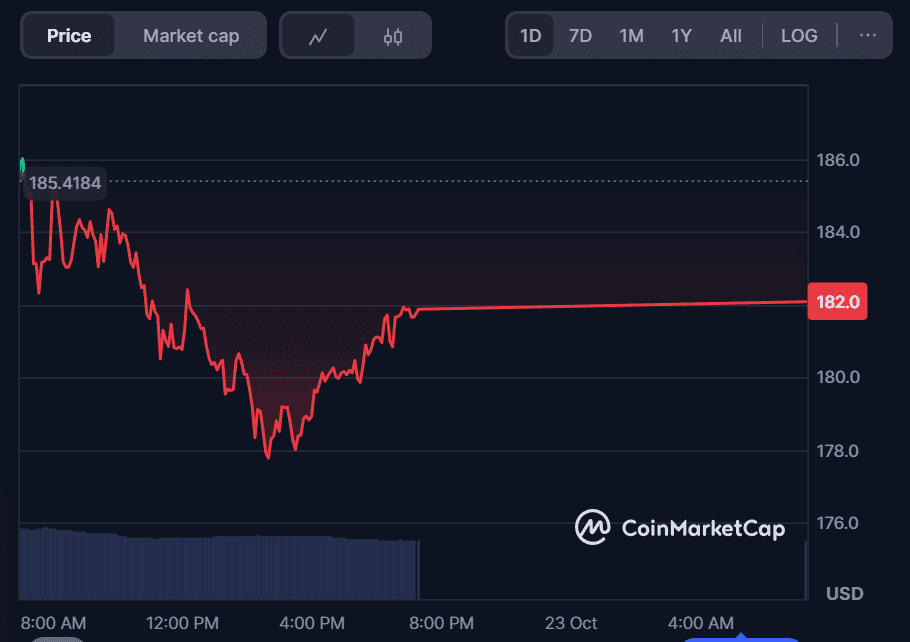Click the red 182.0 current price tag
Screen dimensions: 910x642
tap(837, 301)
